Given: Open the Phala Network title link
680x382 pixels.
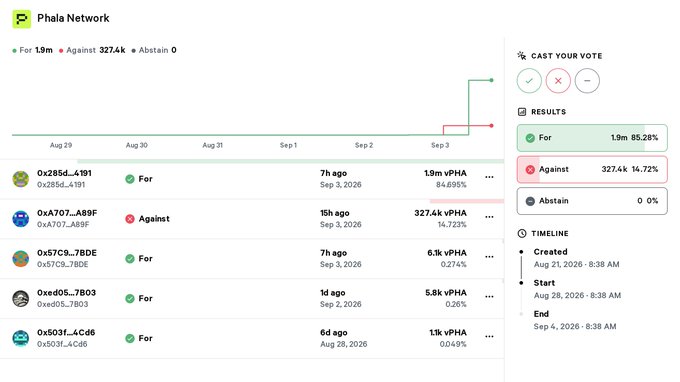Looking at the screenshot, I should pos(73,18).
